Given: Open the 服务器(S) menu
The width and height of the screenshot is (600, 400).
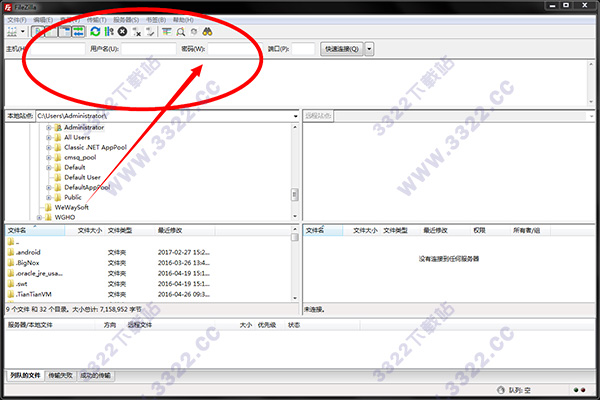Looking at the screenshot, I should pyautogui.click(x=126, y=20).
